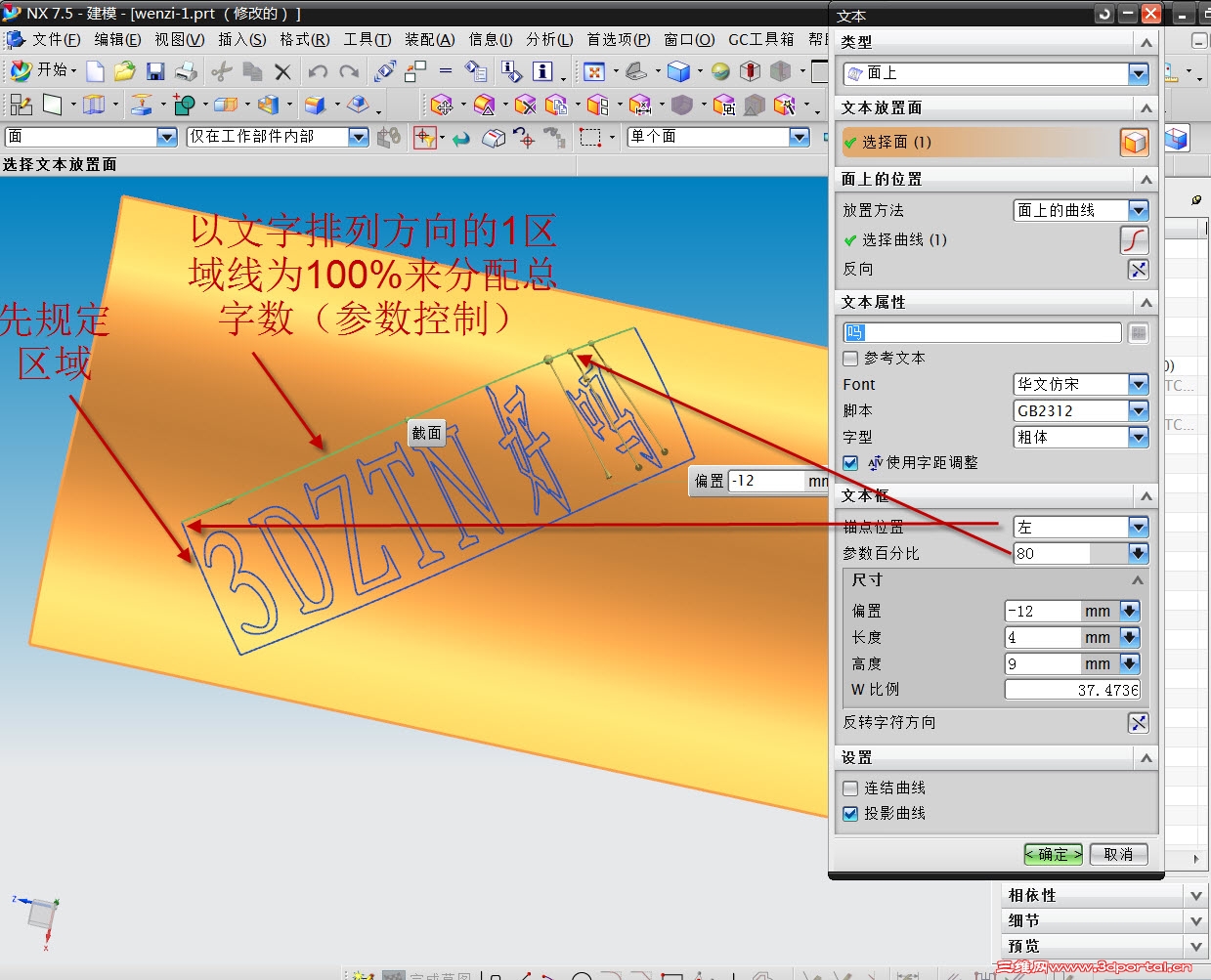
Task: Click the reverse direction icon next to 反向
Action: tap(1138, 270)
